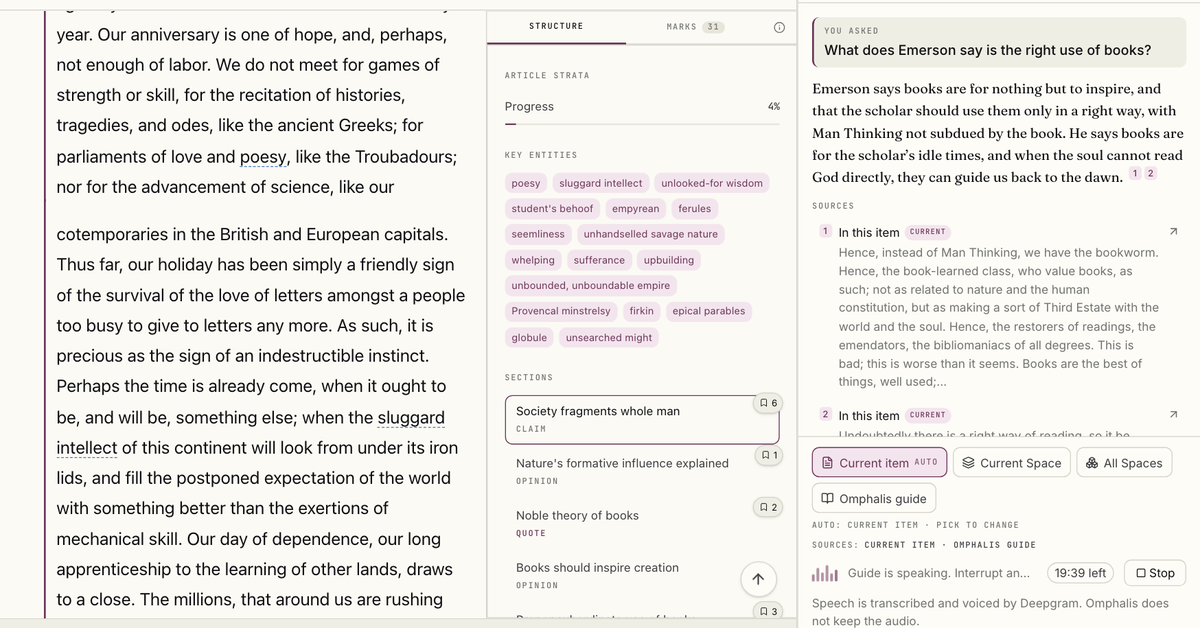Open source 1 with its arrow icon
1200x628 pixels.
tap(1173, 232)
